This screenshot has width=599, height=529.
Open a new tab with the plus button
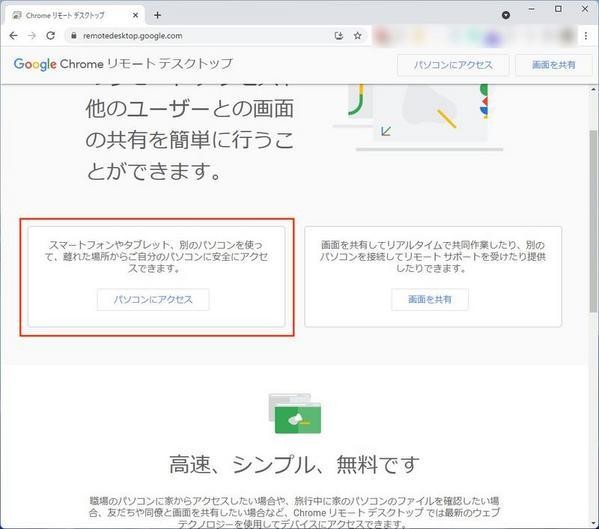pyautogui.click(x=157, y=15)
